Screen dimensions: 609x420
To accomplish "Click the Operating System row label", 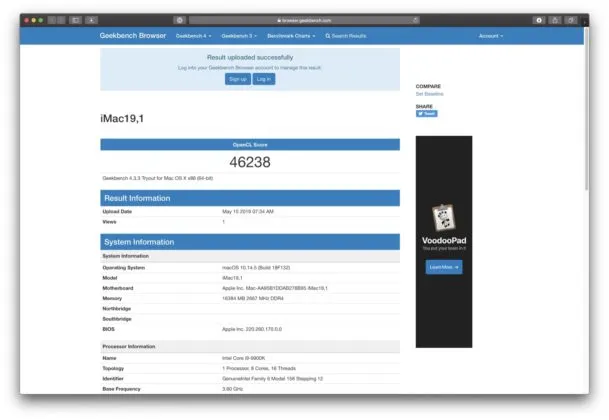I will pyautogui.click(x=124, y=268).
